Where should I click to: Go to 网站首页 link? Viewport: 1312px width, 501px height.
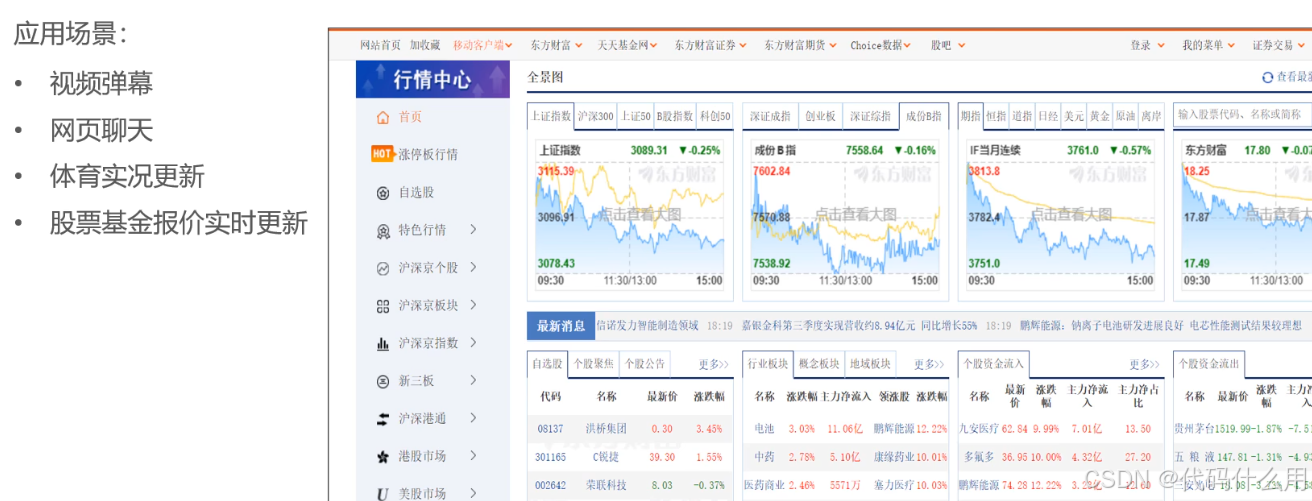point(380,45)
